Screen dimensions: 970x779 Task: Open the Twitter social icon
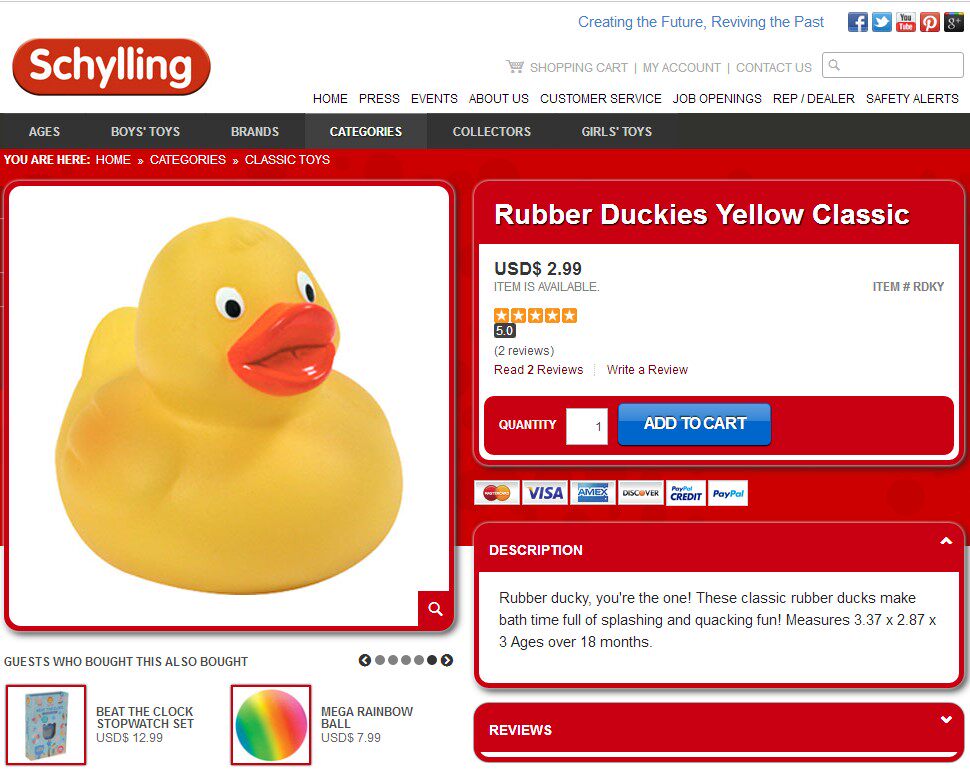pos(882,22)
